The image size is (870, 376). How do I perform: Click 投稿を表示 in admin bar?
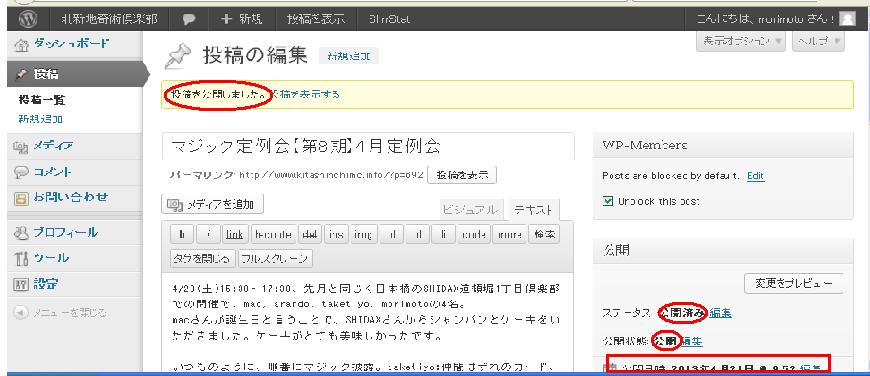click(x=316, y=19)
